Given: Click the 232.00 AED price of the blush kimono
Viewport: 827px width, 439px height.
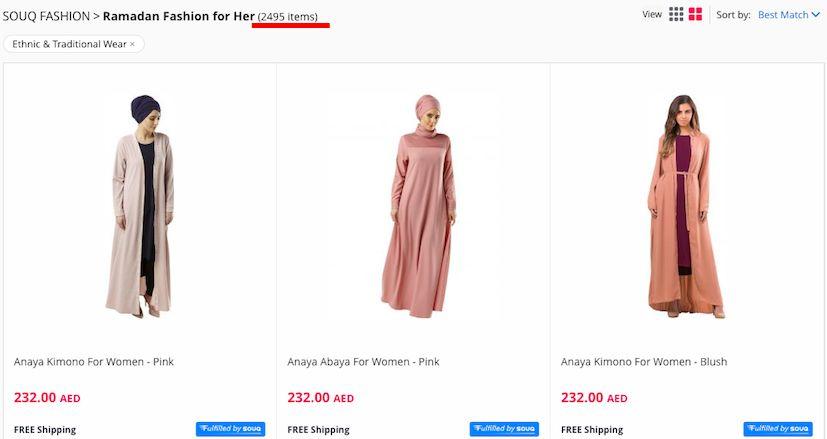Looking at the screenshot, I should [594, 397].
